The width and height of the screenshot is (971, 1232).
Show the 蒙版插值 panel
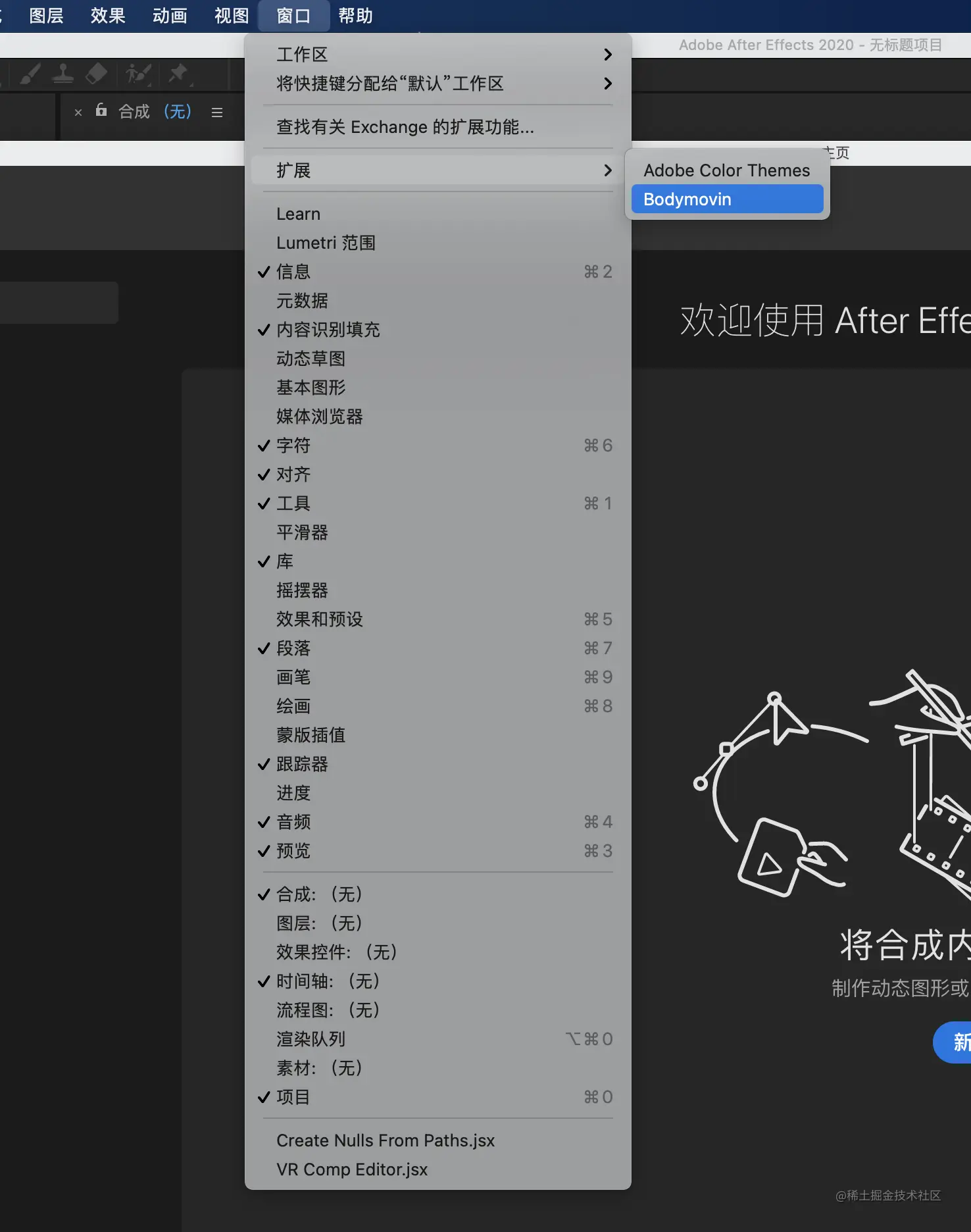[x=437, y=735]
